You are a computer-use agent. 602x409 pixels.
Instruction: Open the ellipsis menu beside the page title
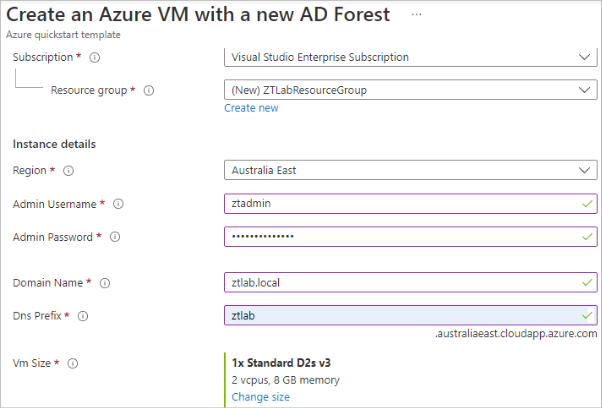point(417,15)
